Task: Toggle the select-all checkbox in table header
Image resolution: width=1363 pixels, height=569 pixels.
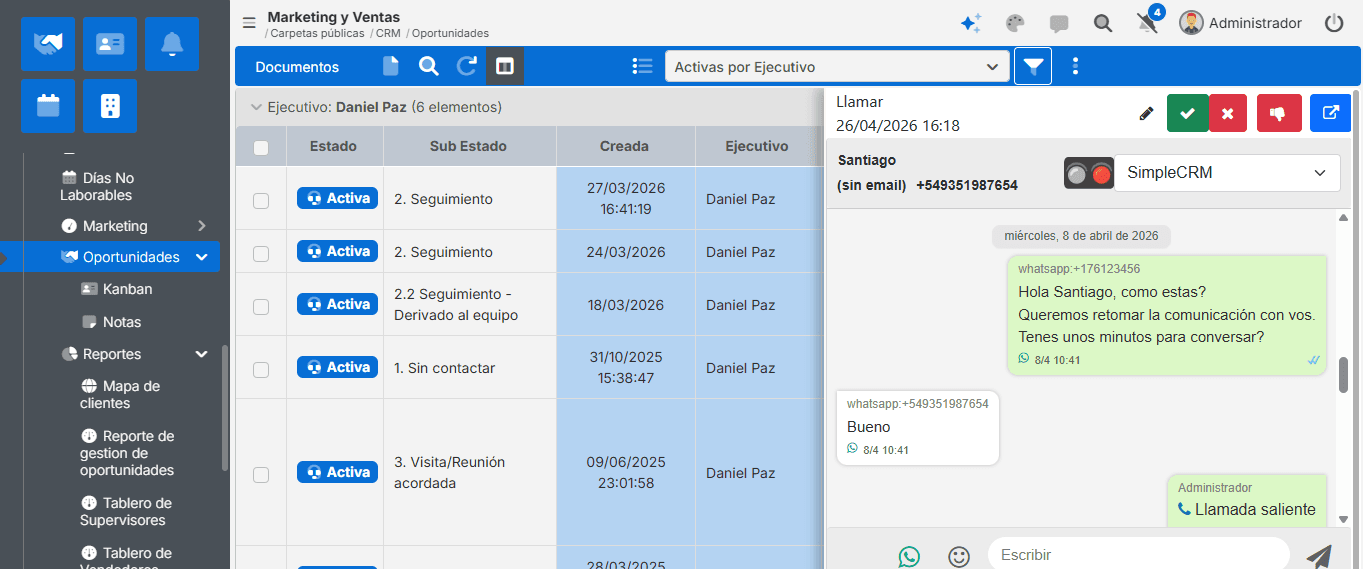Action: [x=261, y=147]
